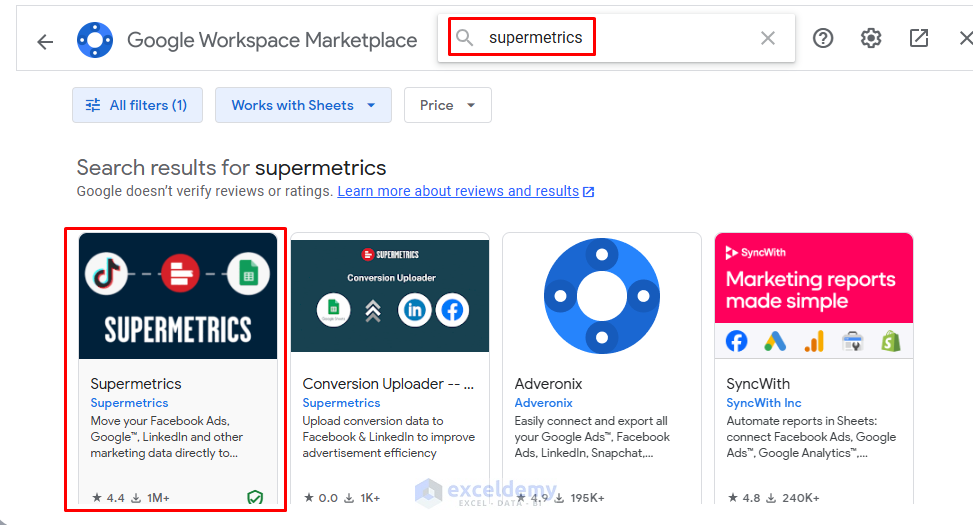Open the All filters (1) button
Image resolution: width=973 pixels, height=525 pixels.
137,105
